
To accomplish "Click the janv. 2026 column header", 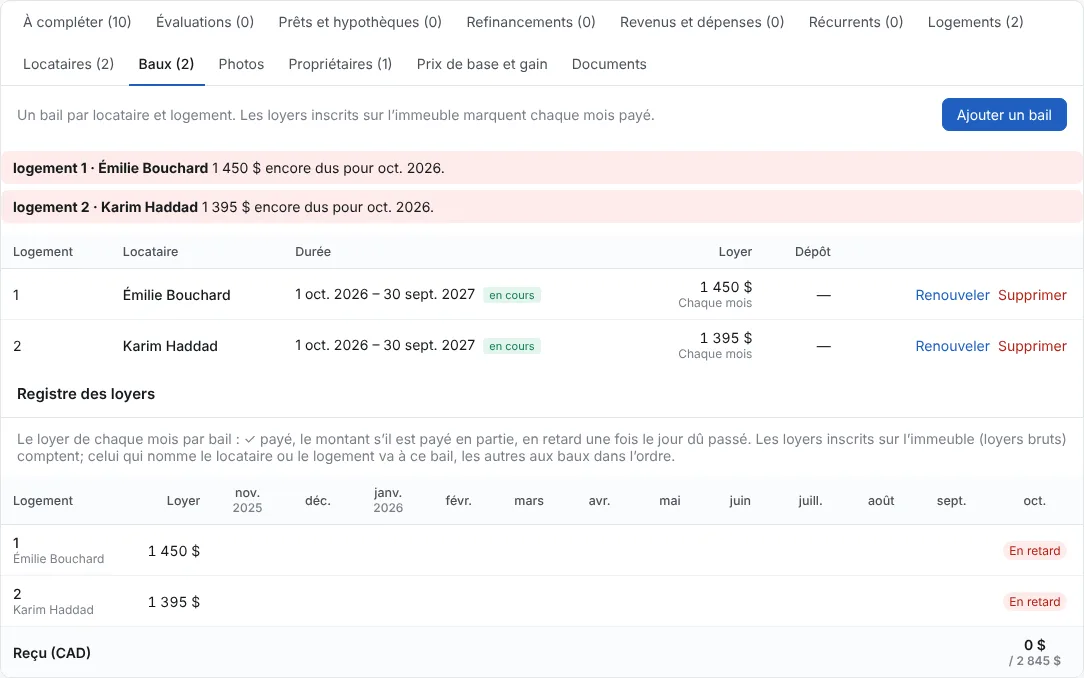I will (388, 500).
